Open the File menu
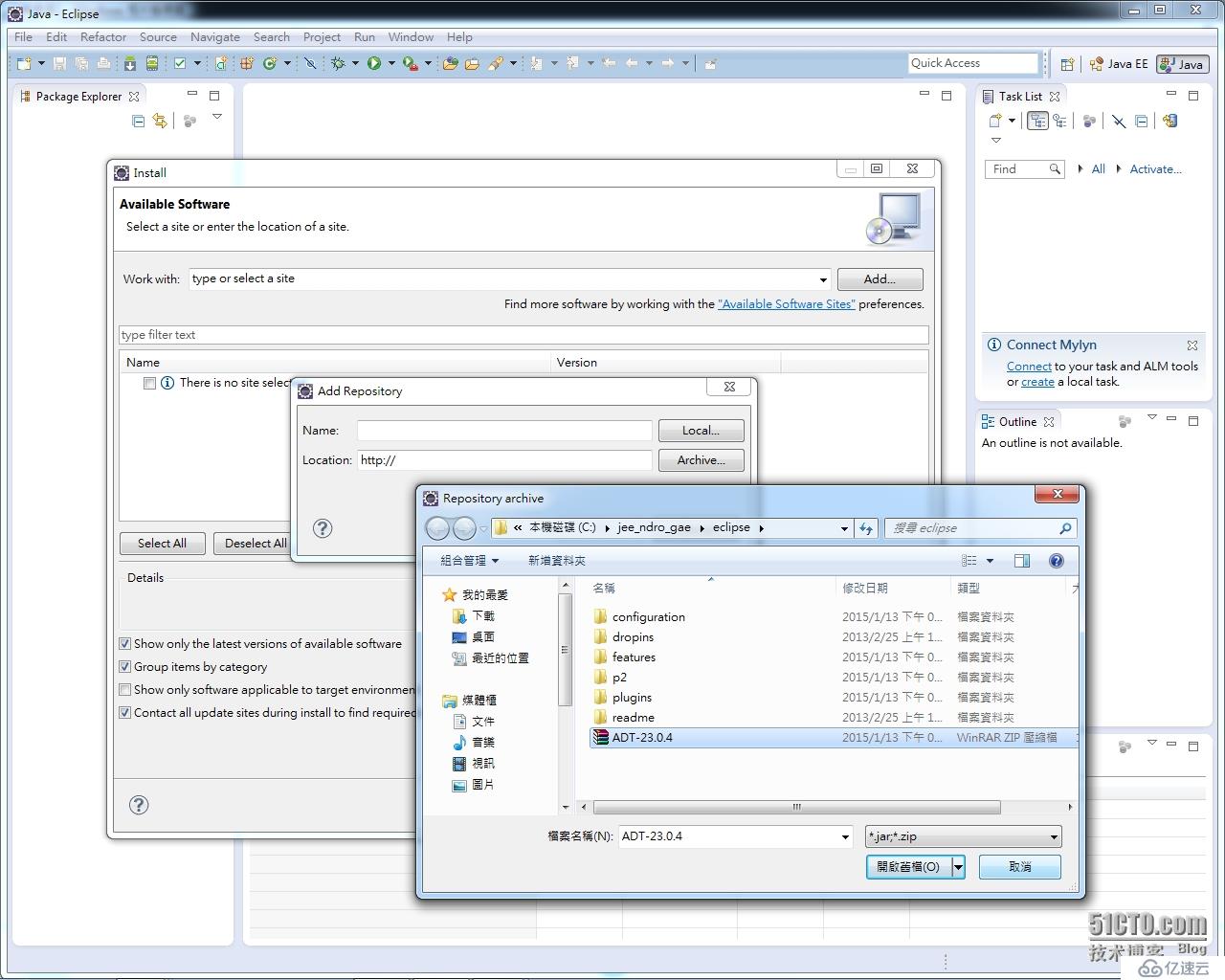This screenshot has width=1225, height=980. click(x=23, y=37)
